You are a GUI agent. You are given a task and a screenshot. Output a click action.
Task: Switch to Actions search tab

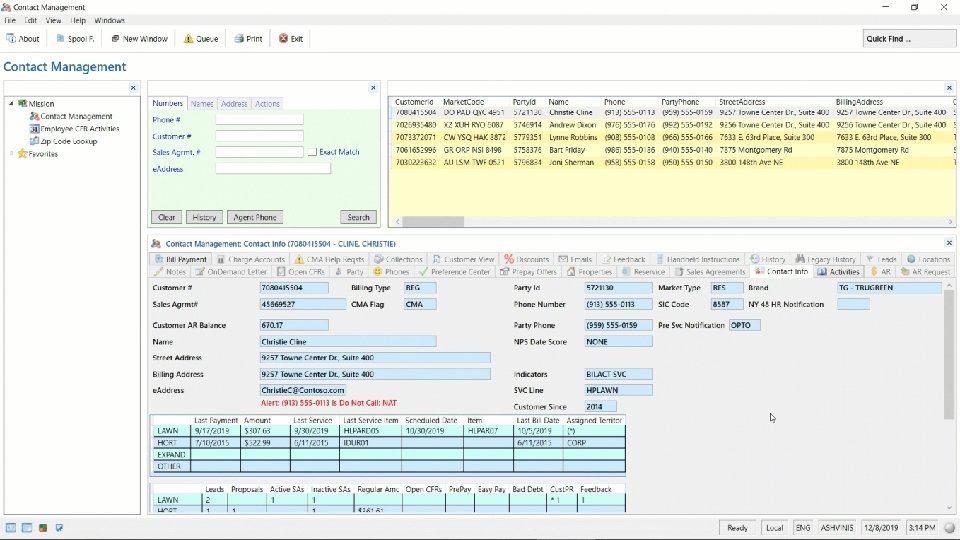click(267, 103)
